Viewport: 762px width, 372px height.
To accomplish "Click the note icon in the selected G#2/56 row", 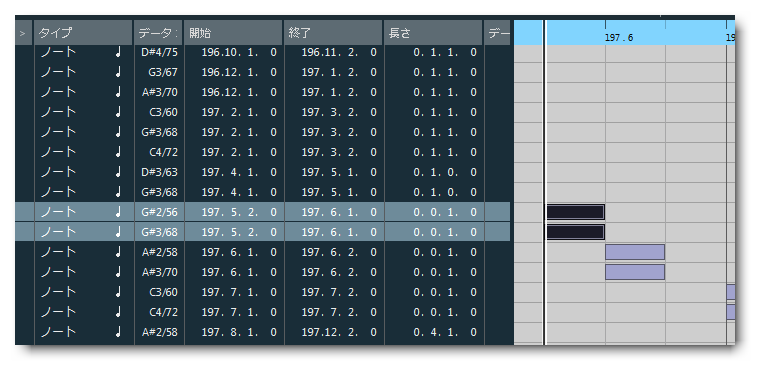I will pos(118,212).
